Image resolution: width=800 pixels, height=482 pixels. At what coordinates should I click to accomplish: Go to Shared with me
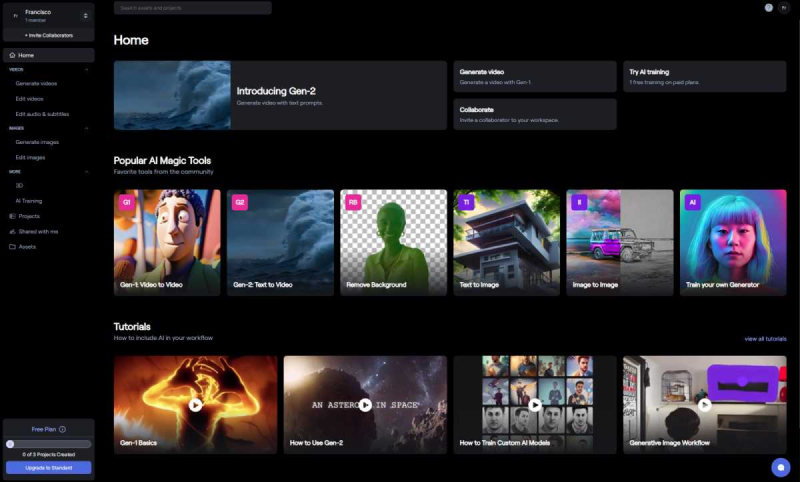(38, 231)
